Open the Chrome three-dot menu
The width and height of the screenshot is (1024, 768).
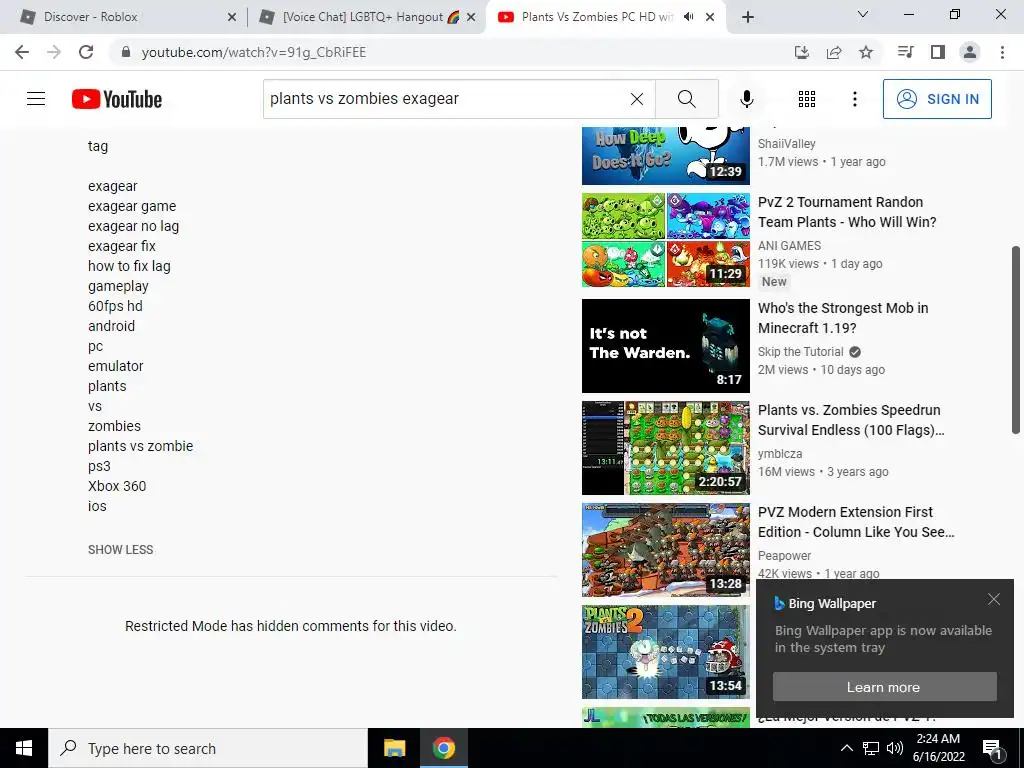[x=1002, y=52]
